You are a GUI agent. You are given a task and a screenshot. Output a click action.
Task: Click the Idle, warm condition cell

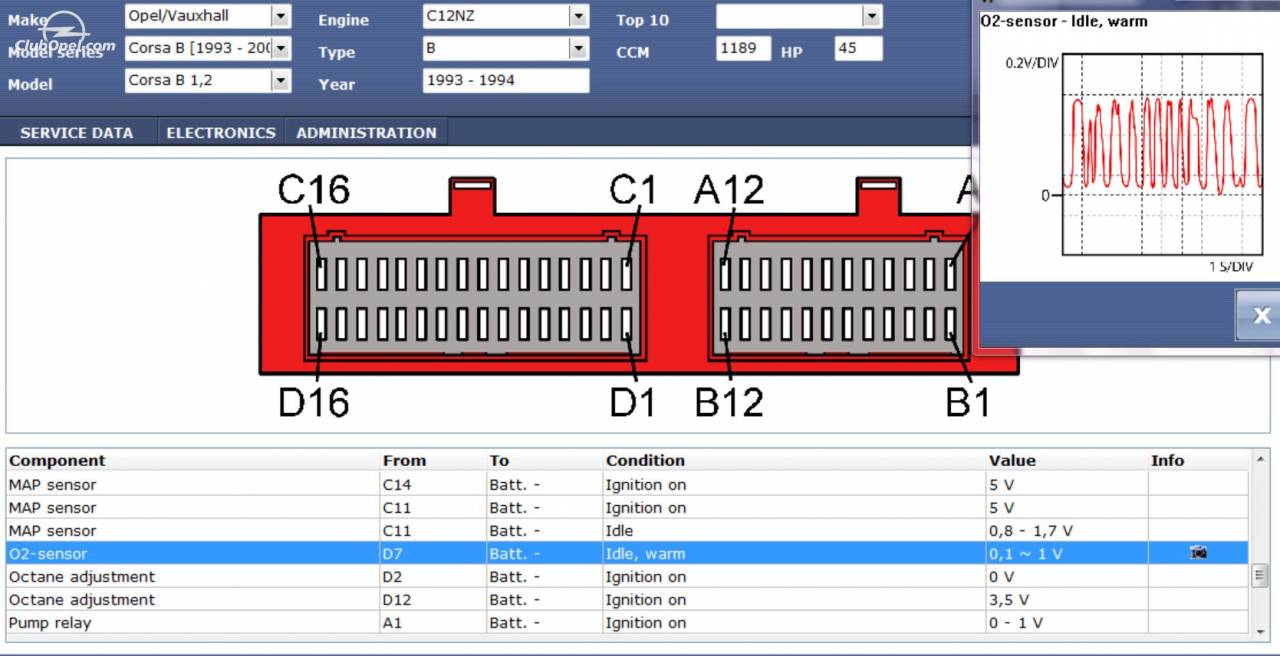(x=795, y=553)
